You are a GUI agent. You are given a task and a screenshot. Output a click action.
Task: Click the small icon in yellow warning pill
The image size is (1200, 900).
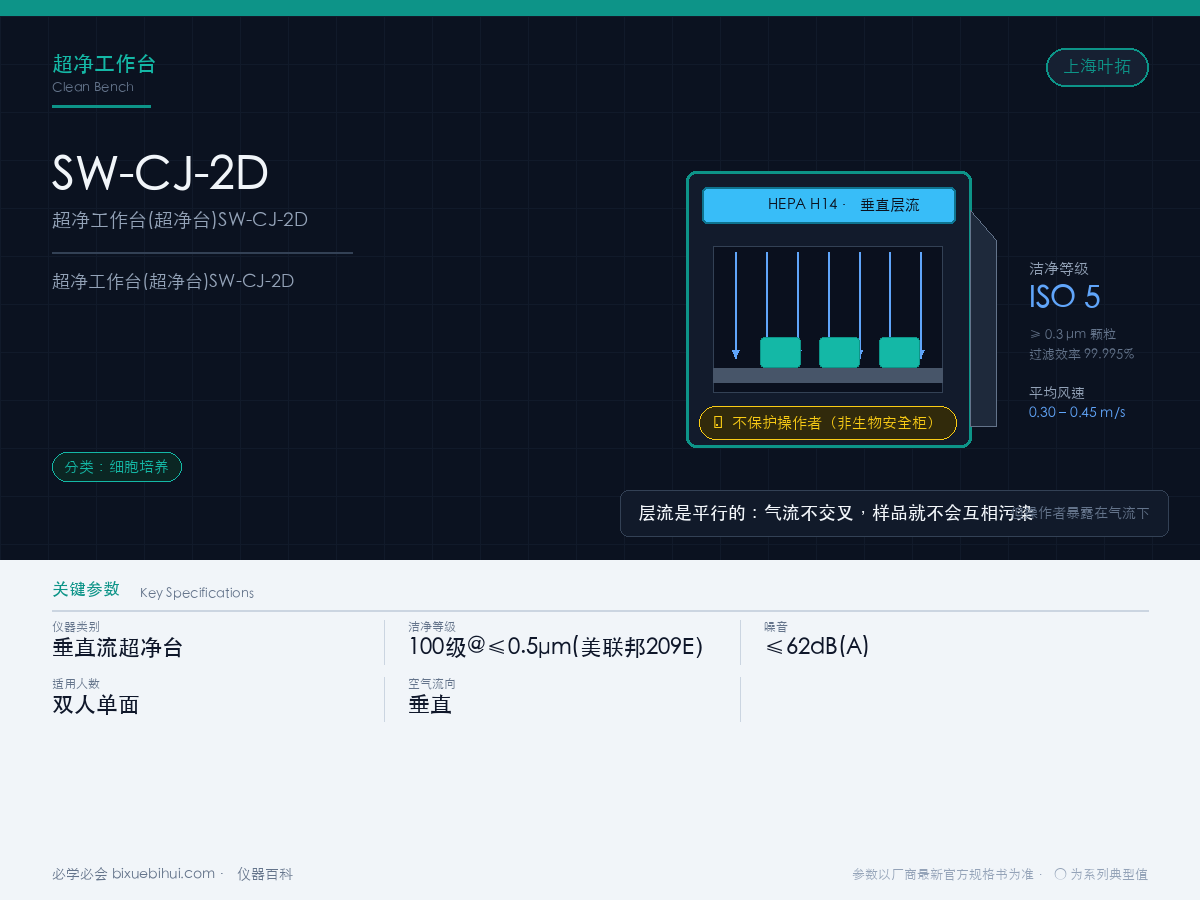tap(718, 423)
